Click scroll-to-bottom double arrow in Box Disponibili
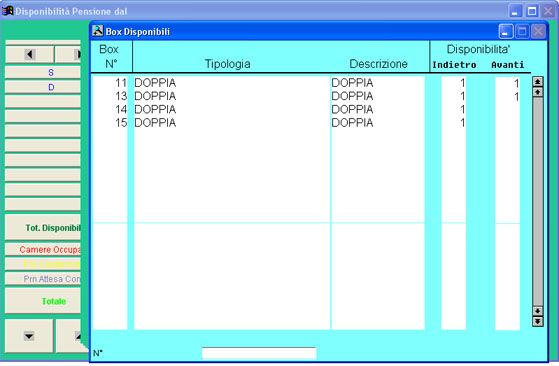Viewport: 559px width, 366px height. (538, 321)
